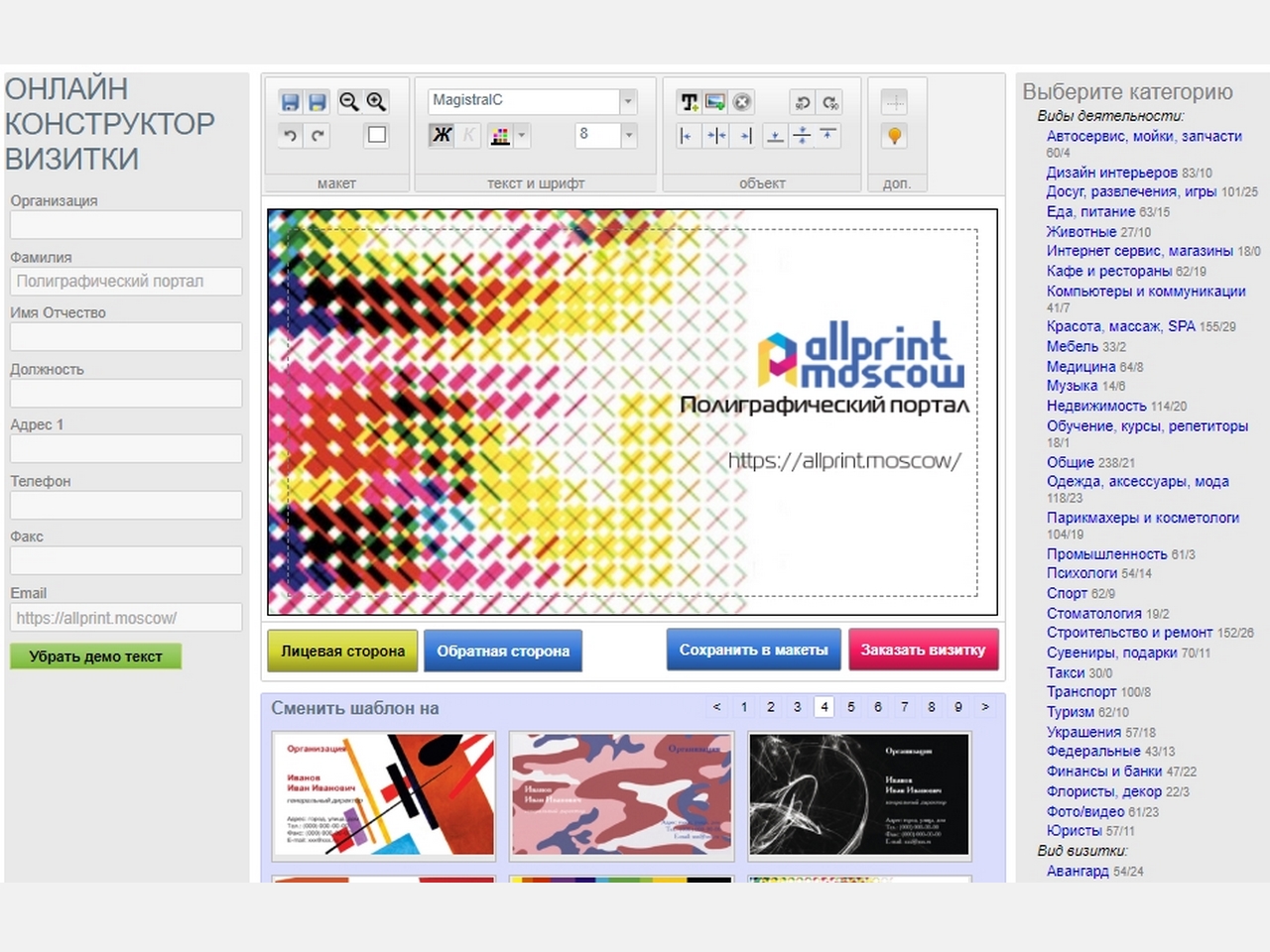Viewport: 1270px width, 952px height.
Task: Open the Дизайн интерьеров category
Action: (x=1111, y=173)
